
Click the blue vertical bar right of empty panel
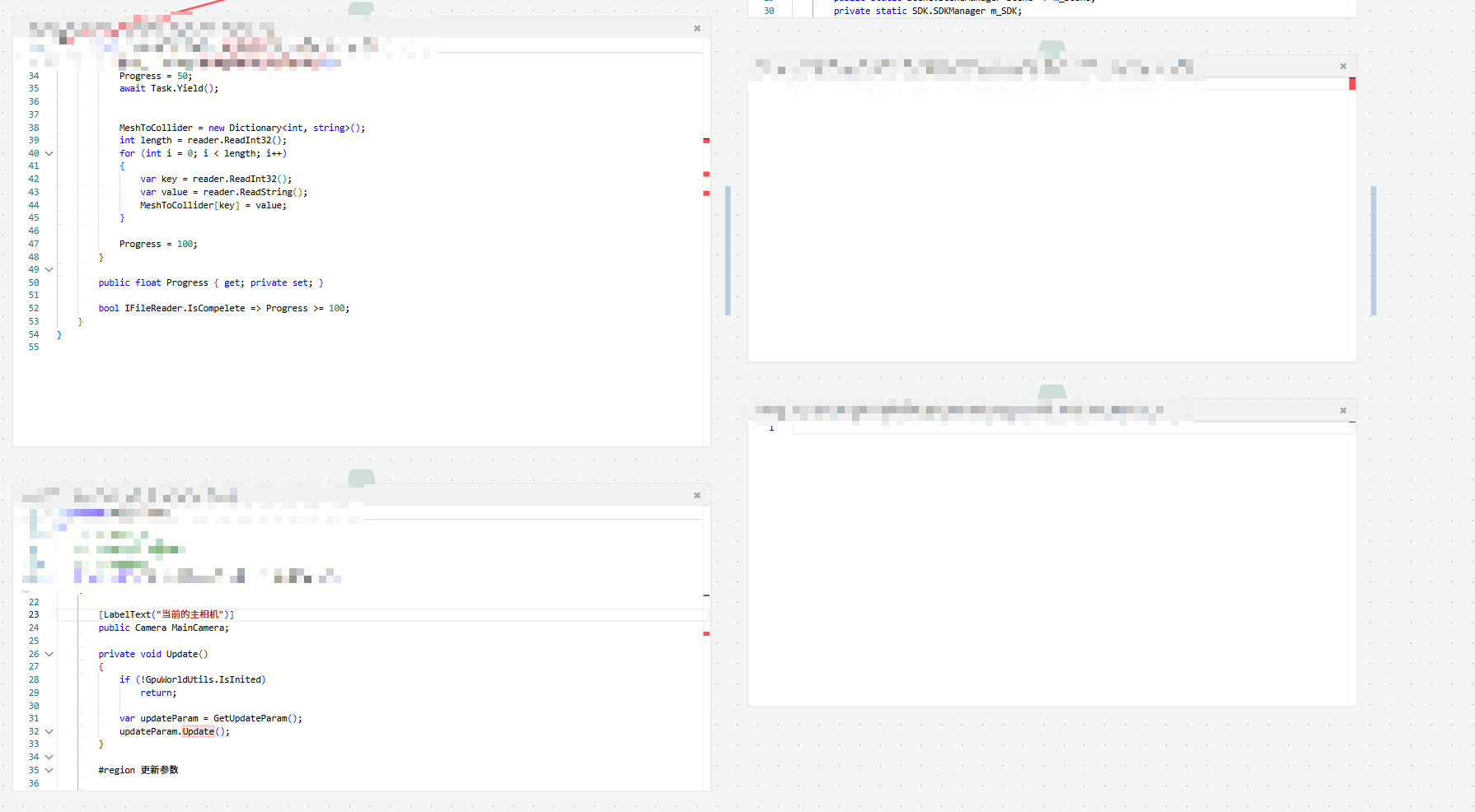tap(1374, 251)
